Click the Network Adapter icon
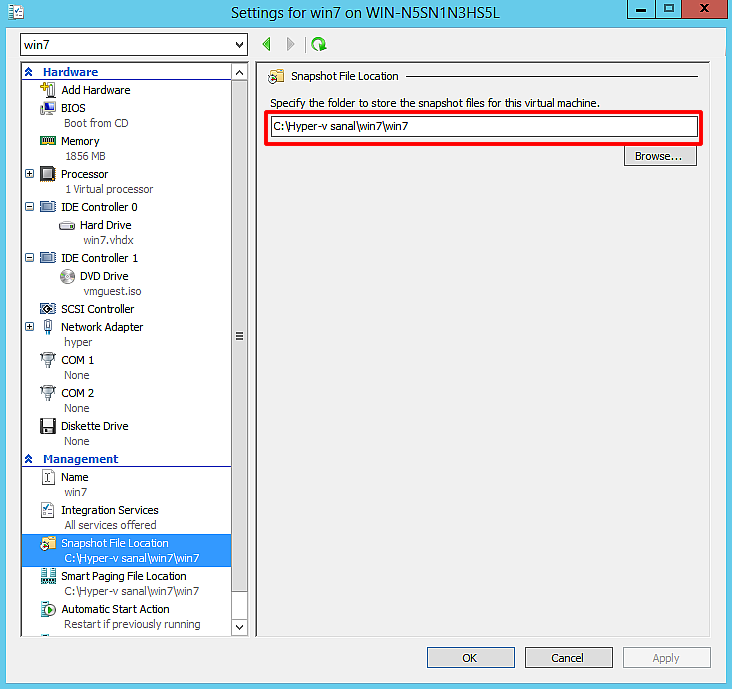This screenshot has height=689, width=732. tap(48, 327)
